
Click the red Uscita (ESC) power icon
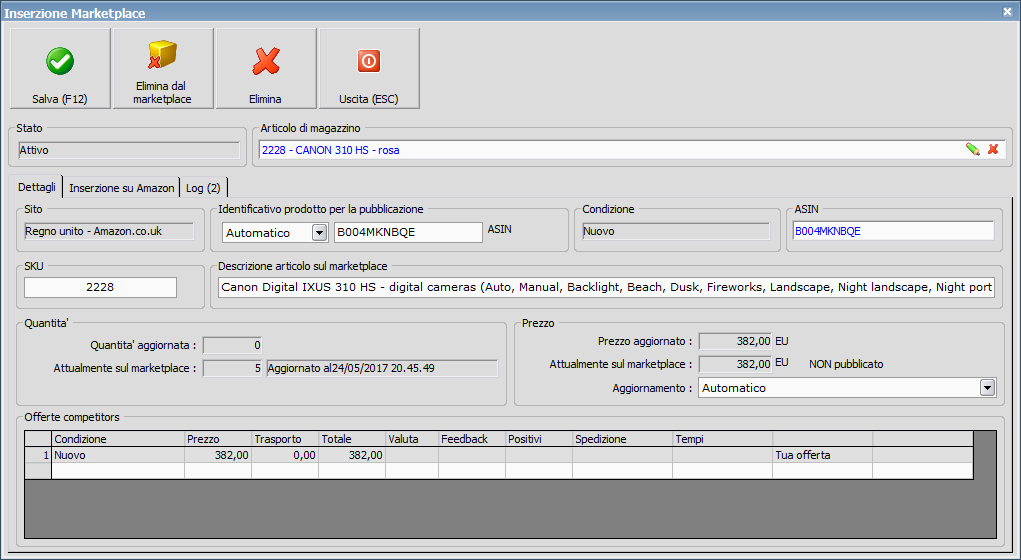[x=369, y=62]
